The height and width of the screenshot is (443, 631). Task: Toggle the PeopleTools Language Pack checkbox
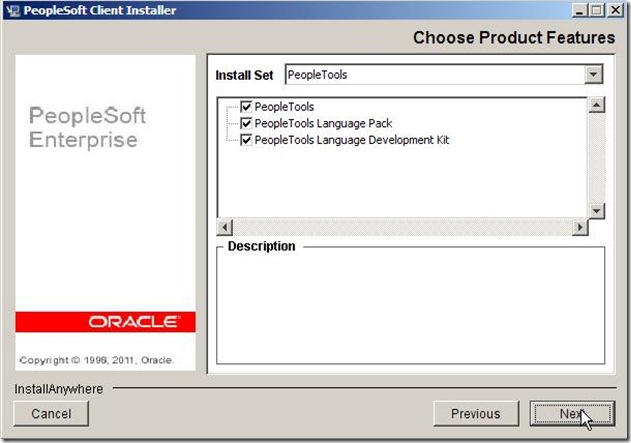pyautogui.click(x=246, y=123)
